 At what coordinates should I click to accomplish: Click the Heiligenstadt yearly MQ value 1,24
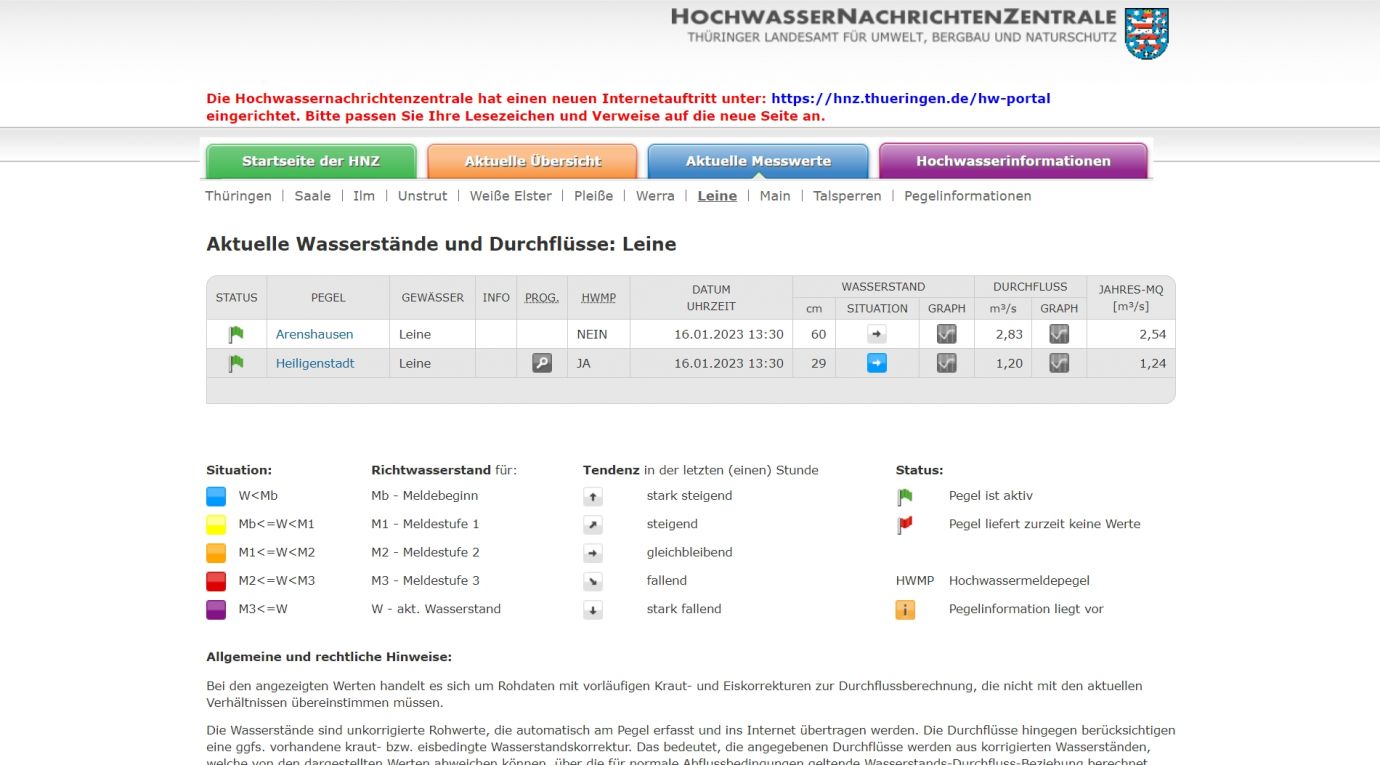pos(1152,363)
